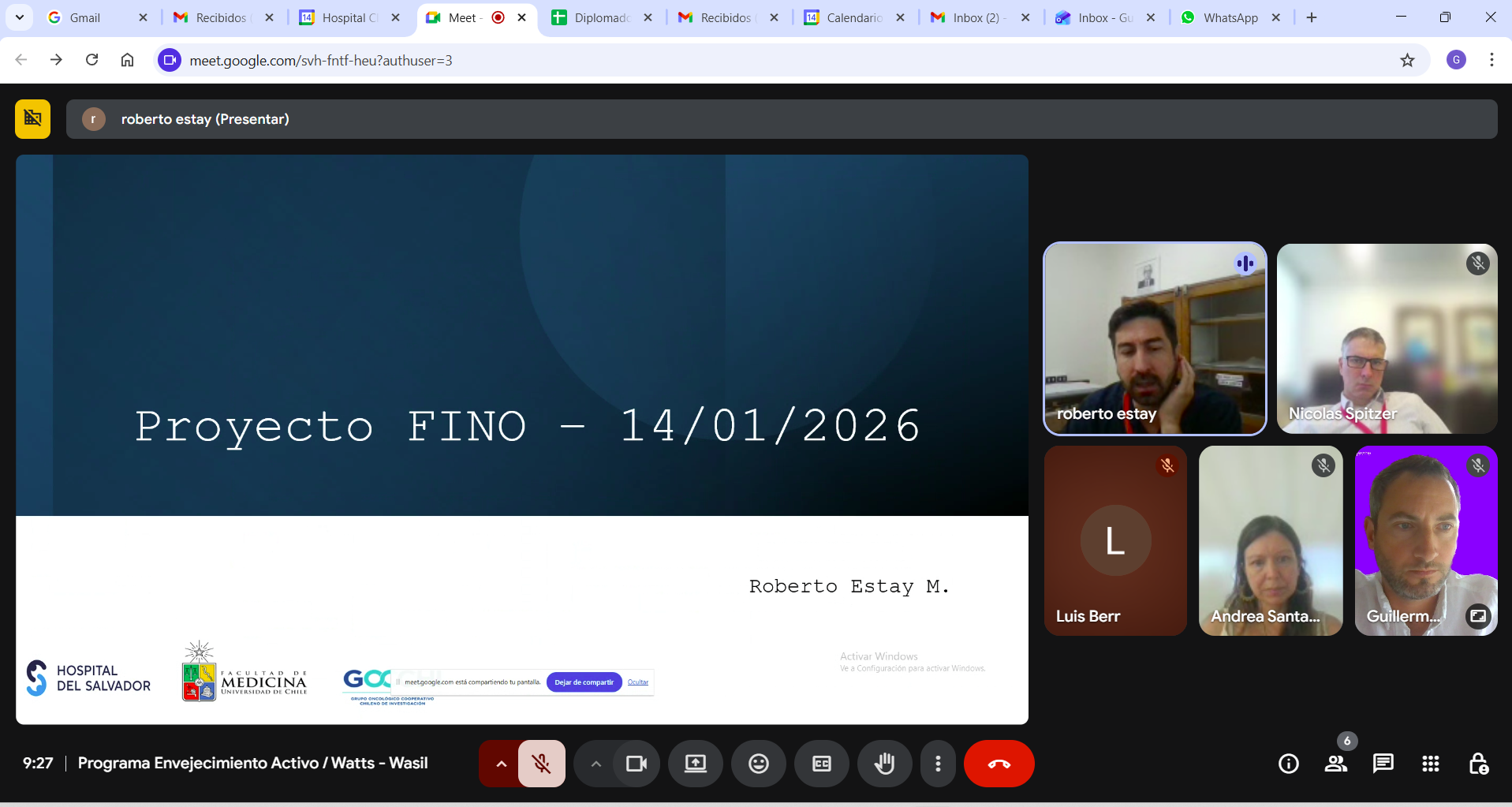Image resolution: width=1512 pixels, height=807 pixels.
Task: Go forward in browser
Action: point(56,60)
